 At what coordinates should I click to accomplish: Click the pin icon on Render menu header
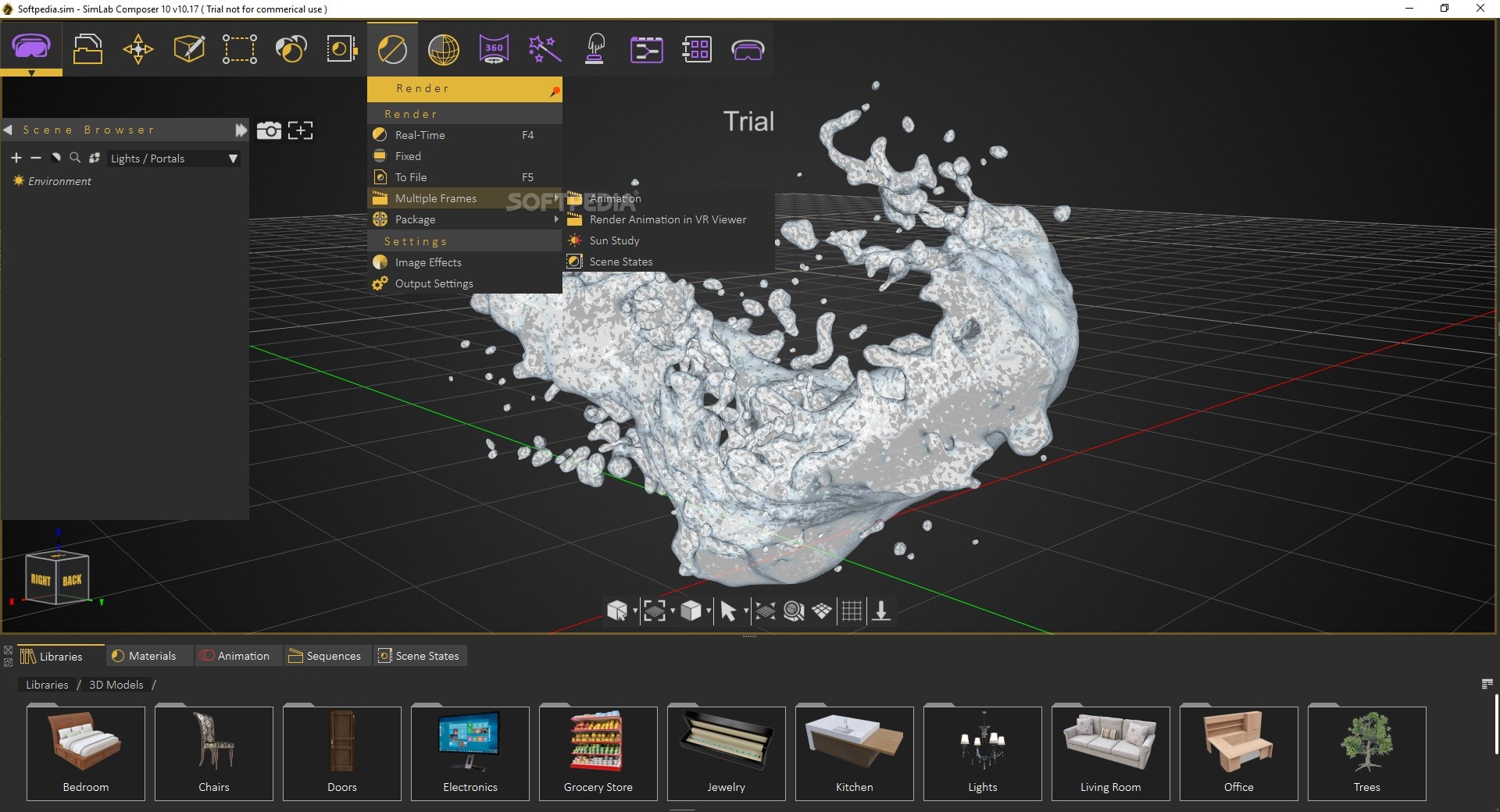click(x=555, y=91)
